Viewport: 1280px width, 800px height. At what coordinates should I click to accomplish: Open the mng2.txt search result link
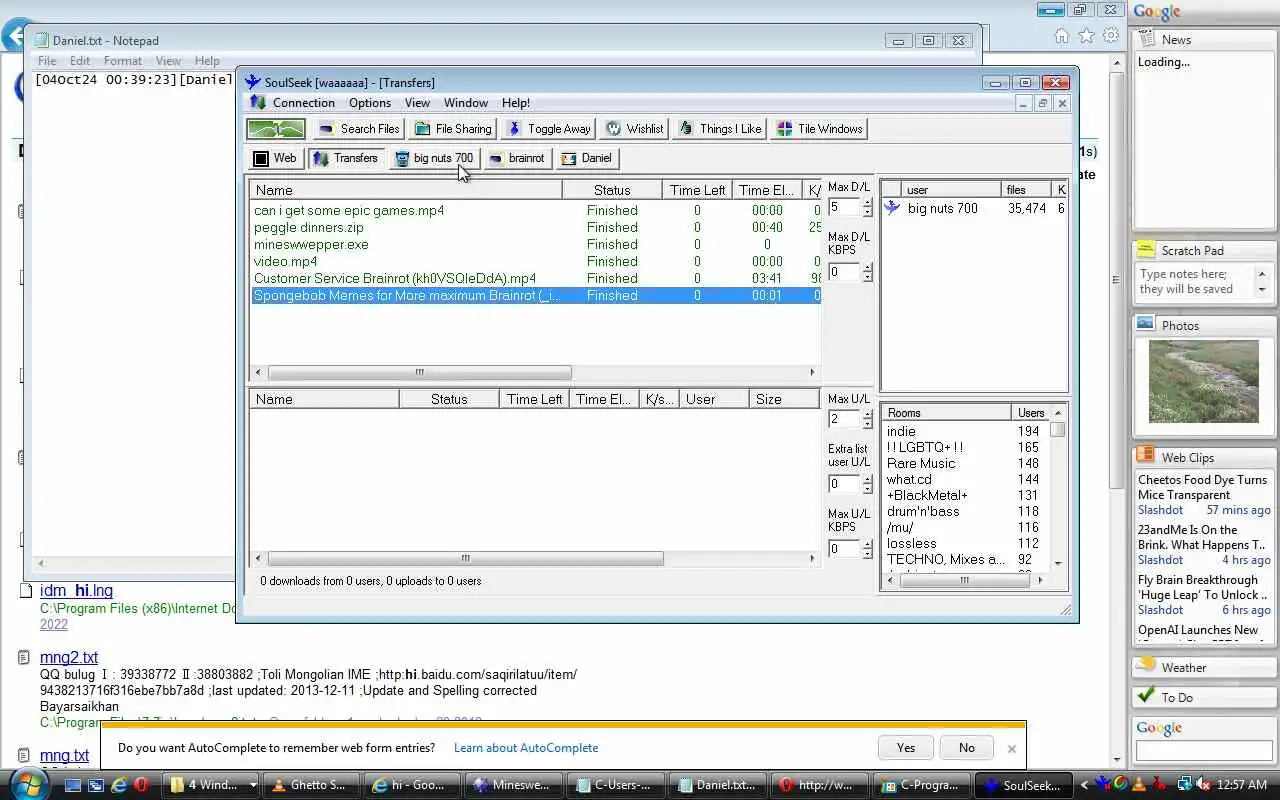[x=69, y=657]
